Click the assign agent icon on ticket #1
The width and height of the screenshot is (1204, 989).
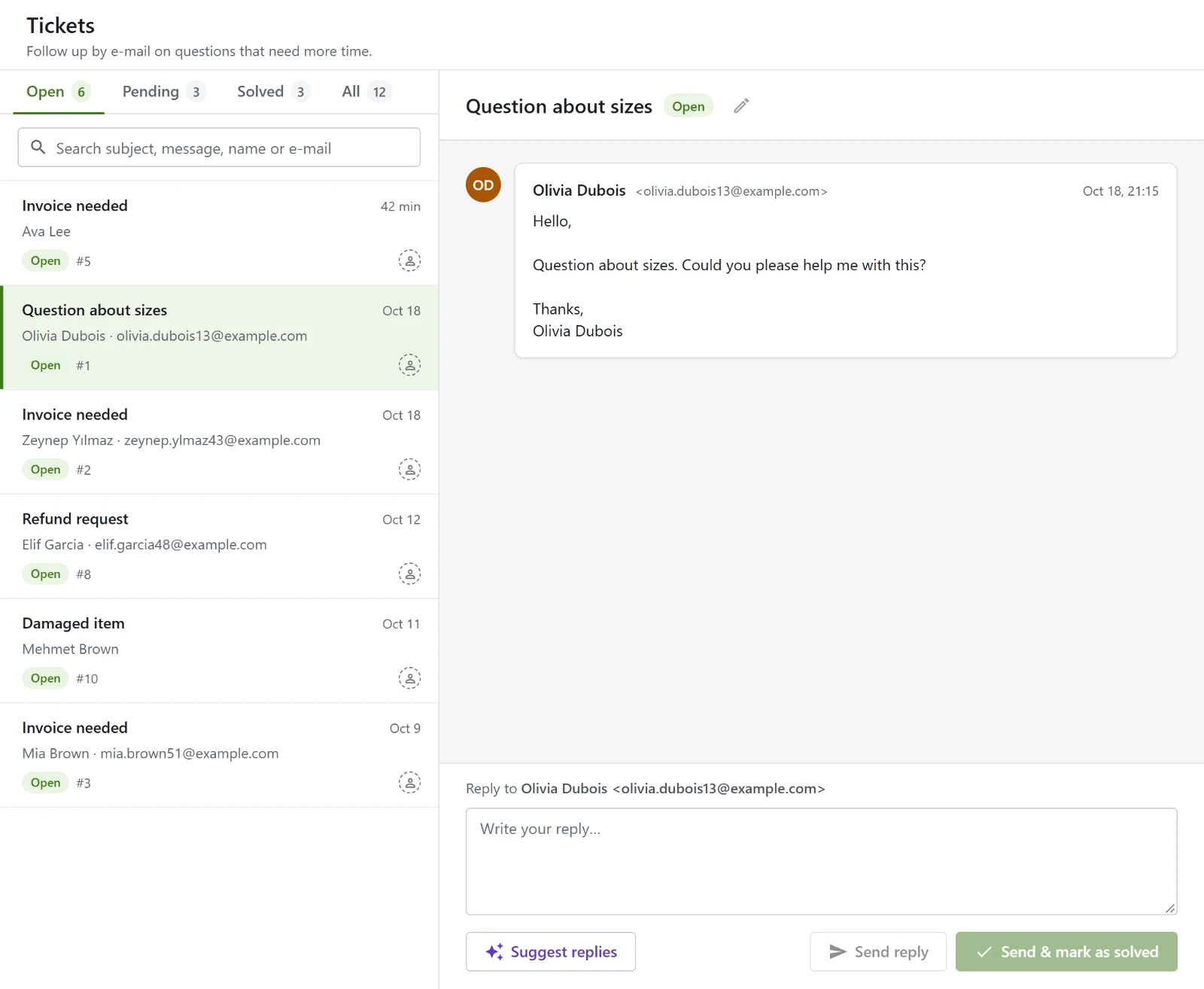(409, 366)
